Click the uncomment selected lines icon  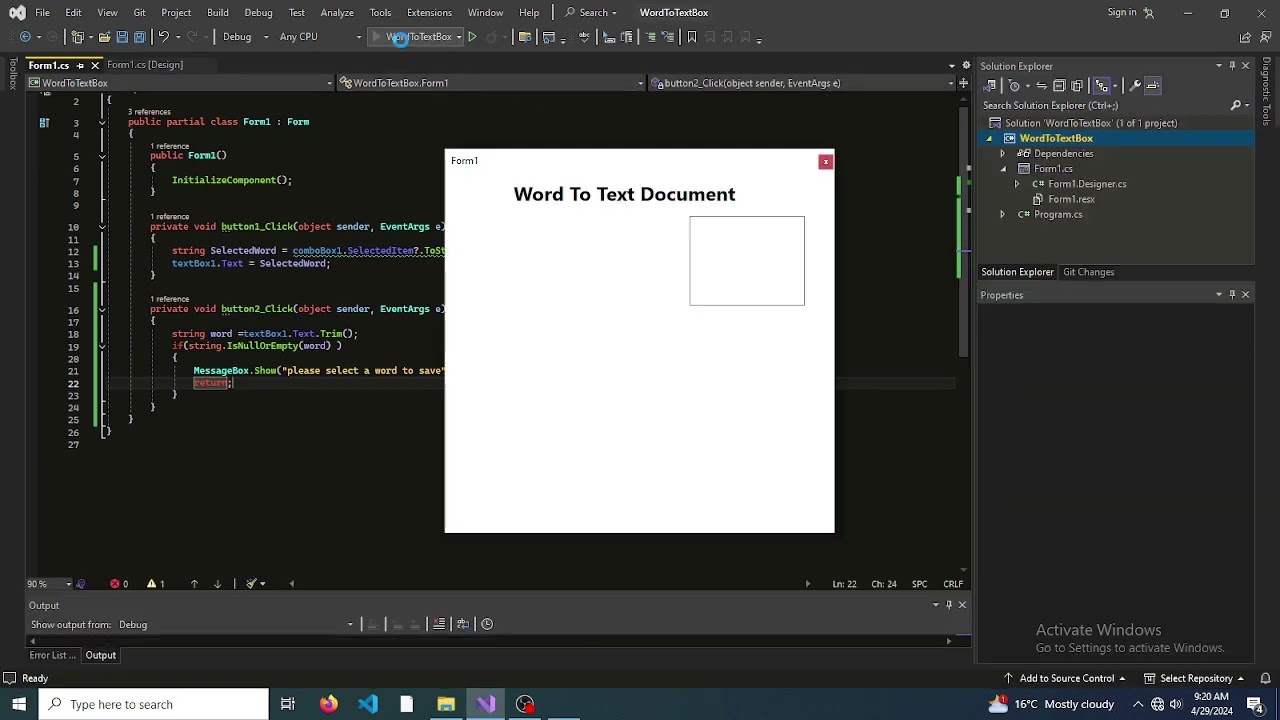(668, 37)
